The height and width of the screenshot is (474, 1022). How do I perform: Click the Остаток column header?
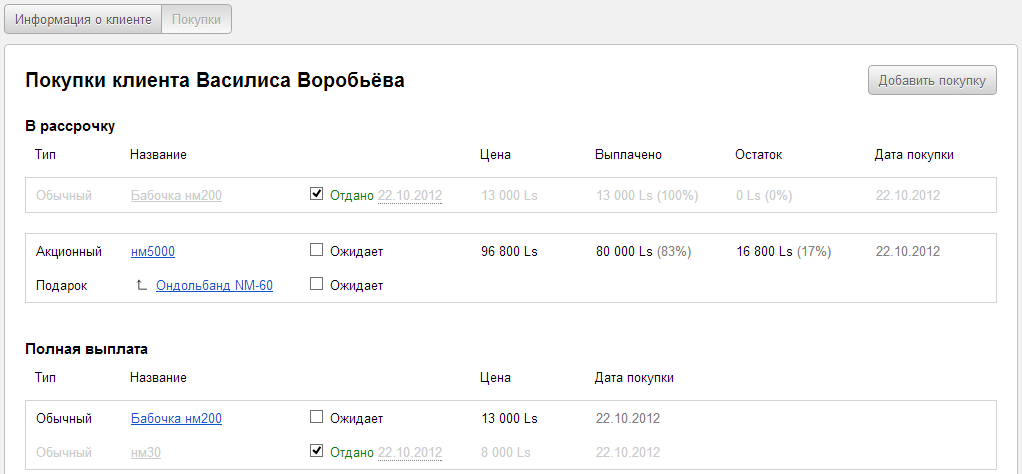coord(758,155)
